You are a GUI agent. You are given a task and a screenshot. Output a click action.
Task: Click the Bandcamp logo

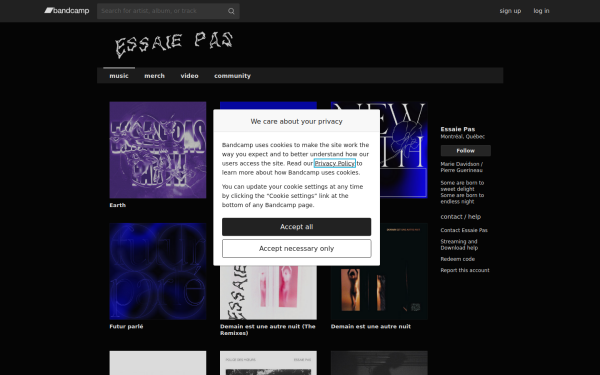tap(67, 11)
